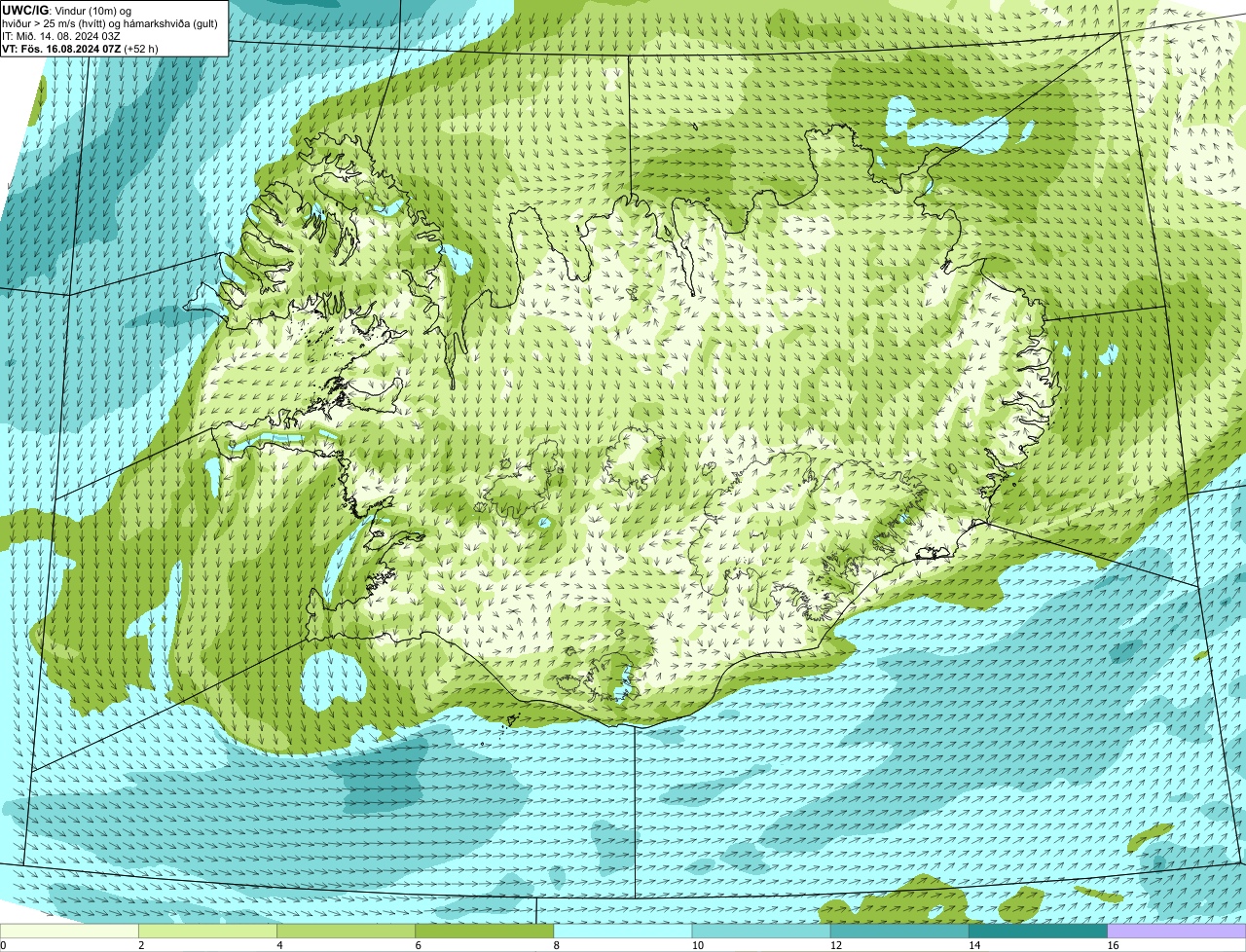Click the legend scale label '4'

(x=279, y=945)
